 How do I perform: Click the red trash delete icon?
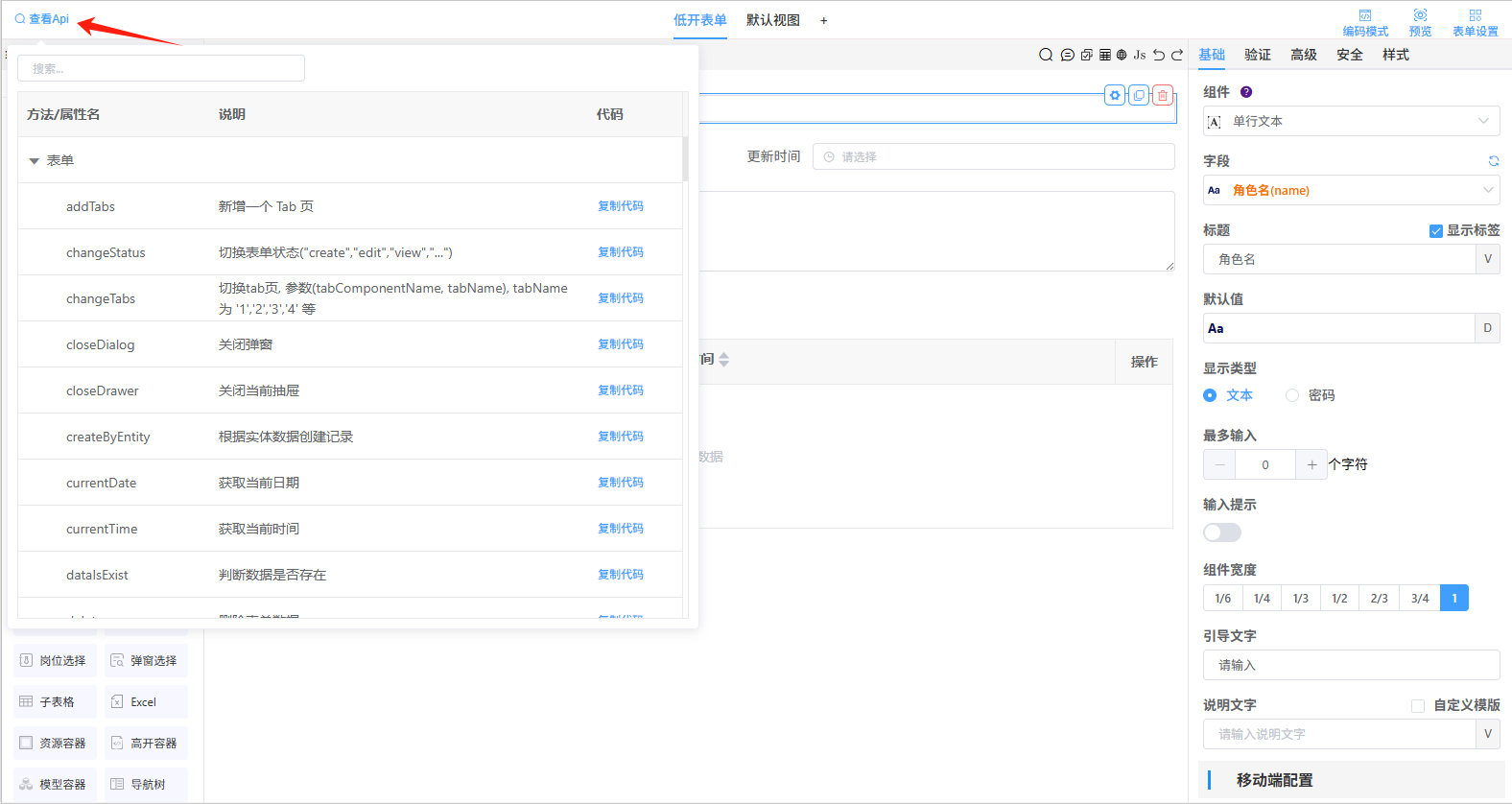pos(1163,95)
